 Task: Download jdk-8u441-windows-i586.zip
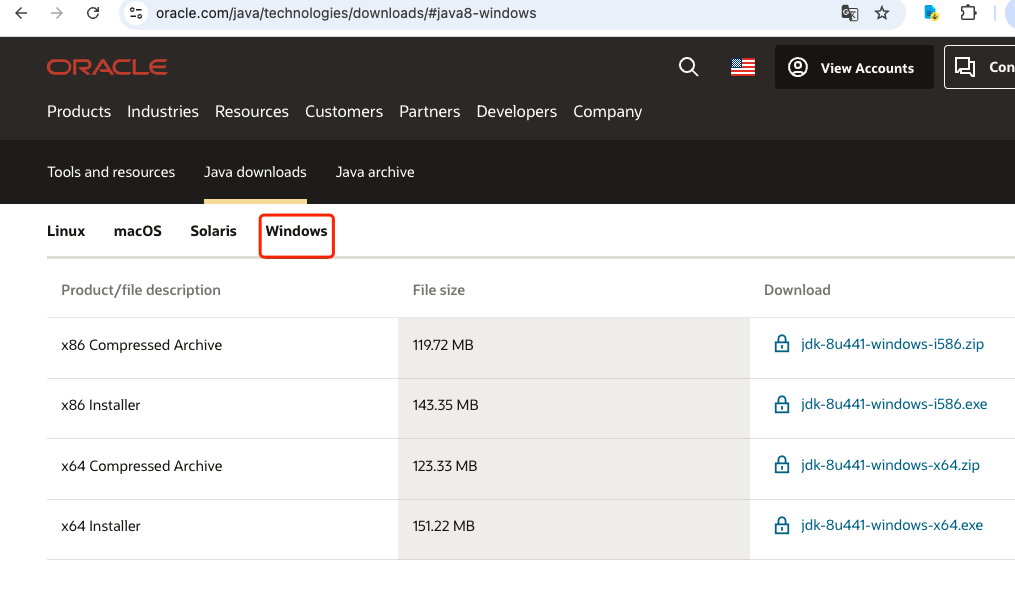[892, 344]
